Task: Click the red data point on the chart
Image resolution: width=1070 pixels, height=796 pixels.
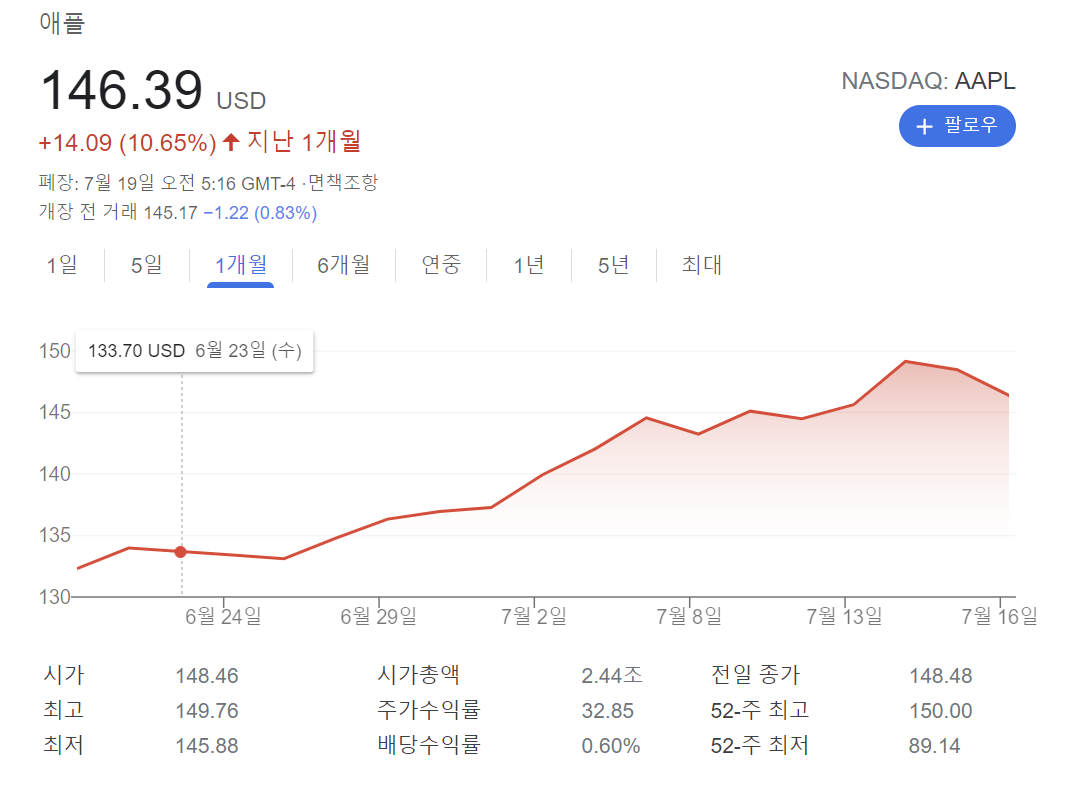Action: pyautogui.click(x=180, y=552)
